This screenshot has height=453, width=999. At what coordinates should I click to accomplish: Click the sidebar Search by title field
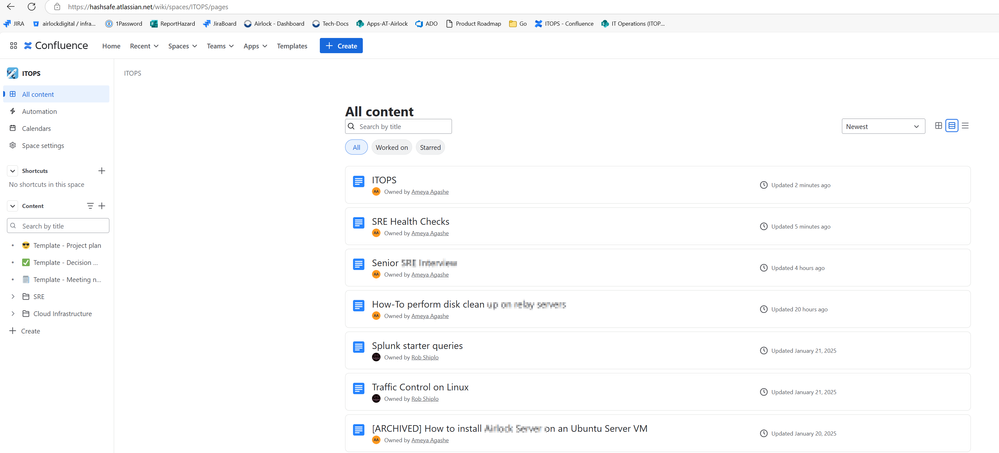58,226
